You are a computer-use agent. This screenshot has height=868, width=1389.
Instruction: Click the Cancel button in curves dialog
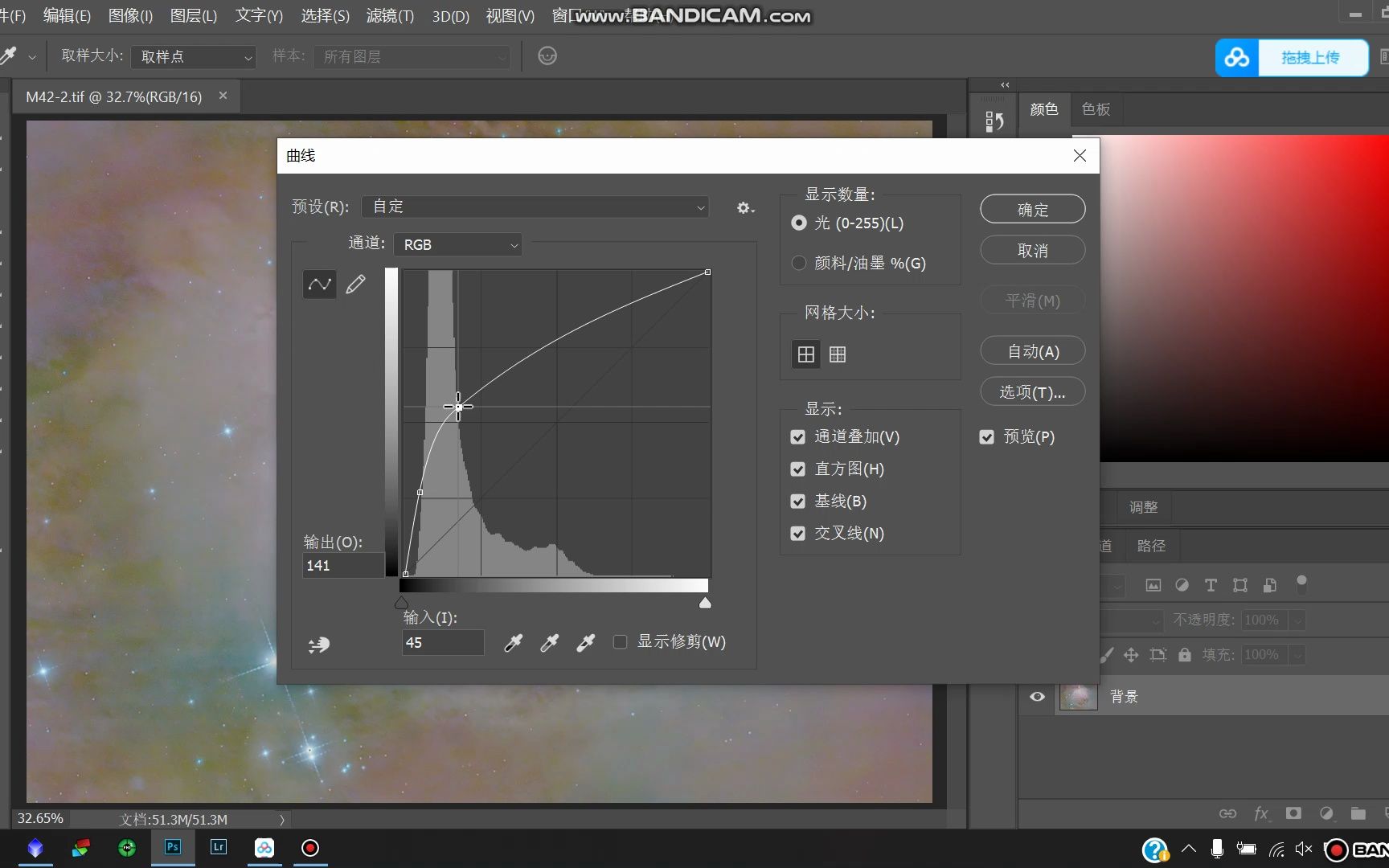[1033, 250]
